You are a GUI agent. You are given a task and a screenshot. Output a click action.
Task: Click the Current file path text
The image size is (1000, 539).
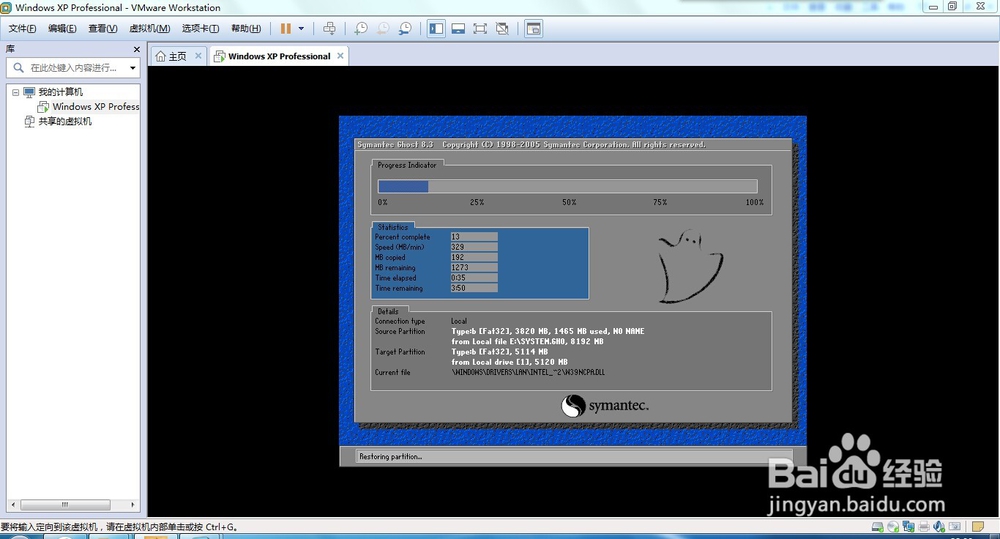(x=528, y=372)
